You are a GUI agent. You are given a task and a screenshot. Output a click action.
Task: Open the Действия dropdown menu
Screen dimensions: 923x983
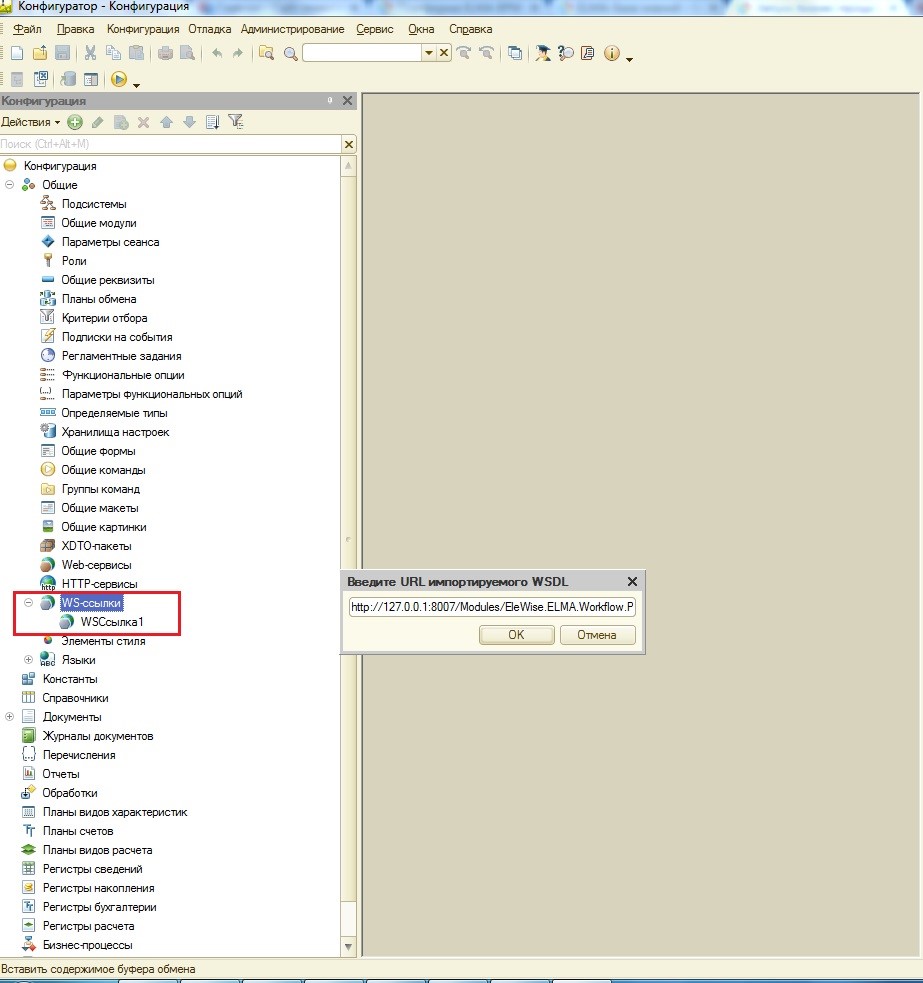(x=30, y=122)
